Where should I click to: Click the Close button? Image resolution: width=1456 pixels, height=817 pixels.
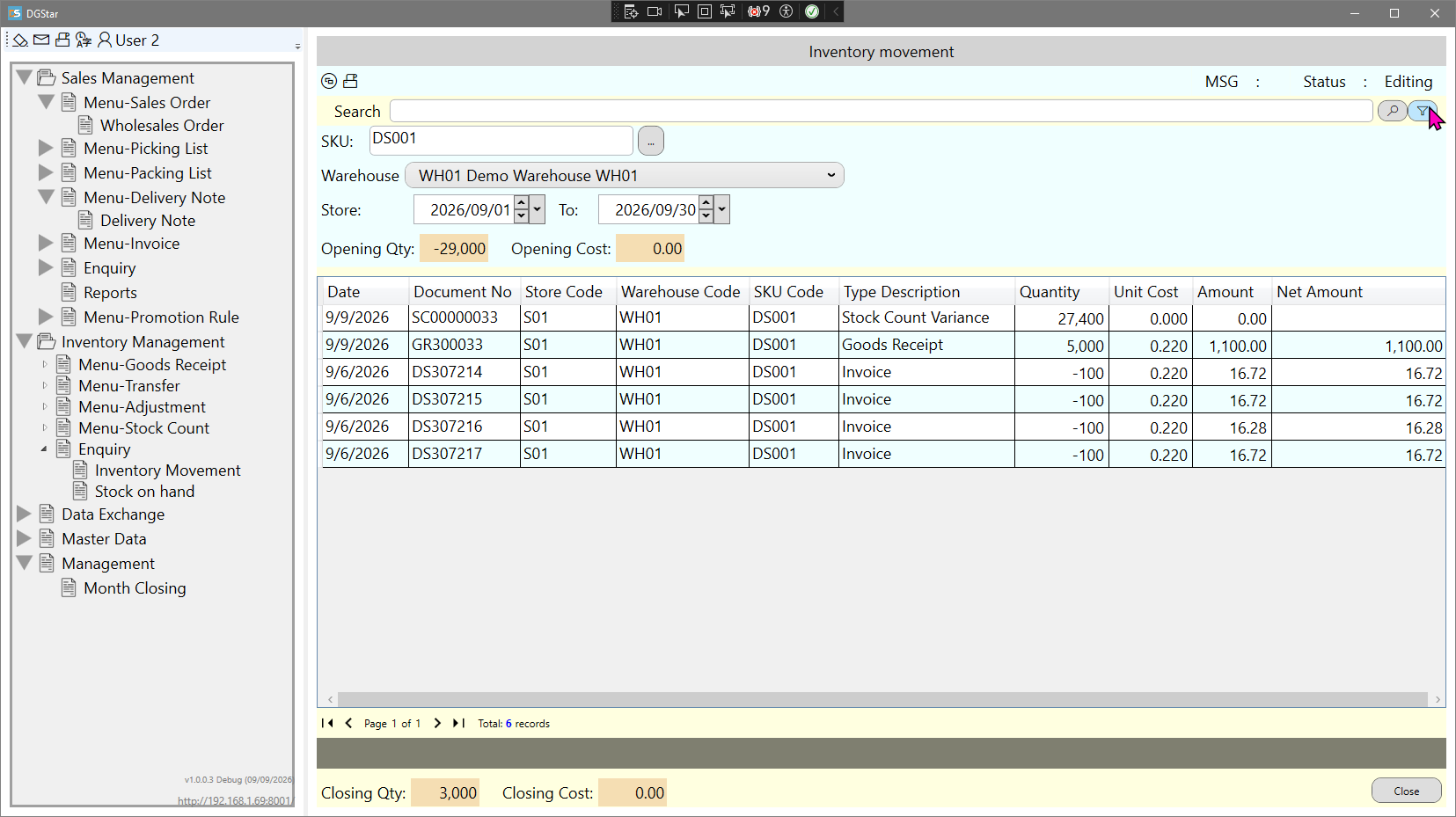(1407, 791)
